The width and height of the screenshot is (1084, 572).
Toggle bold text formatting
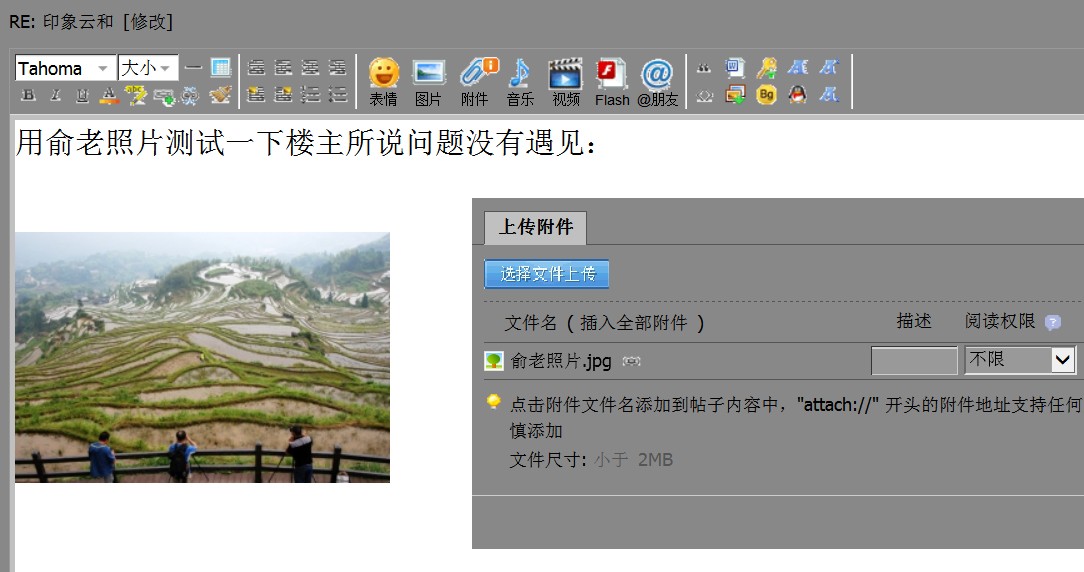28,95
